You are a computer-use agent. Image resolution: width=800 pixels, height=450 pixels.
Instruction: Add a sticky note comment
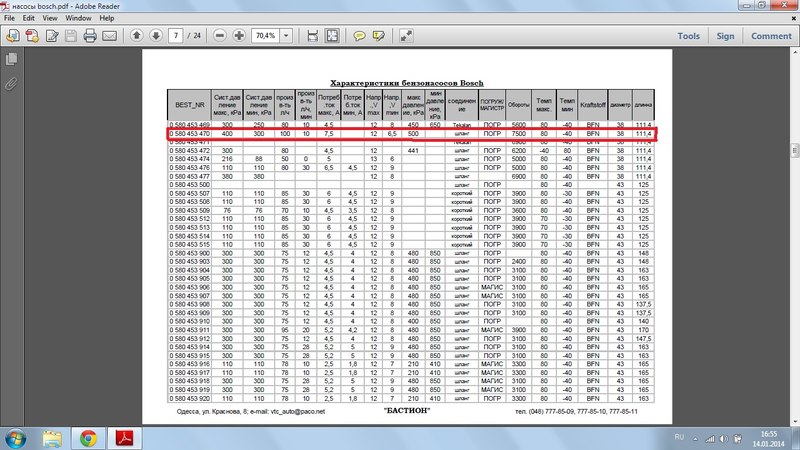tap(359, 36)
